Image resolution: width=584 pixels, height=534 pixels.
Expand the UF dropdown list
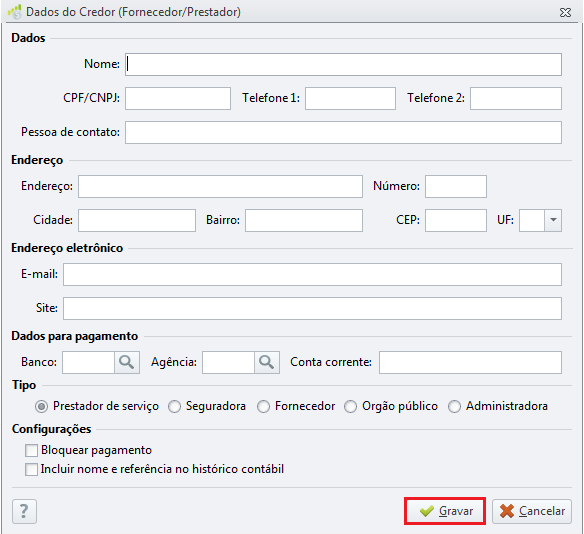pyautogui.click(x=553, y=220)
